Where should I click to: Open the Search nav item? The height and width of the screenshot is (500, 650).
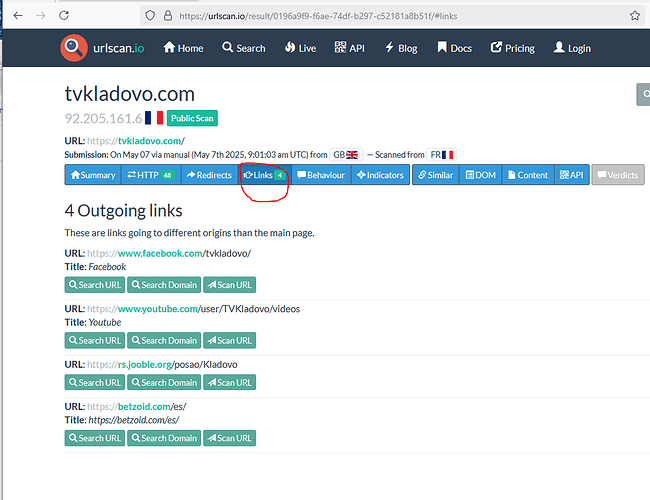[244, 48]
